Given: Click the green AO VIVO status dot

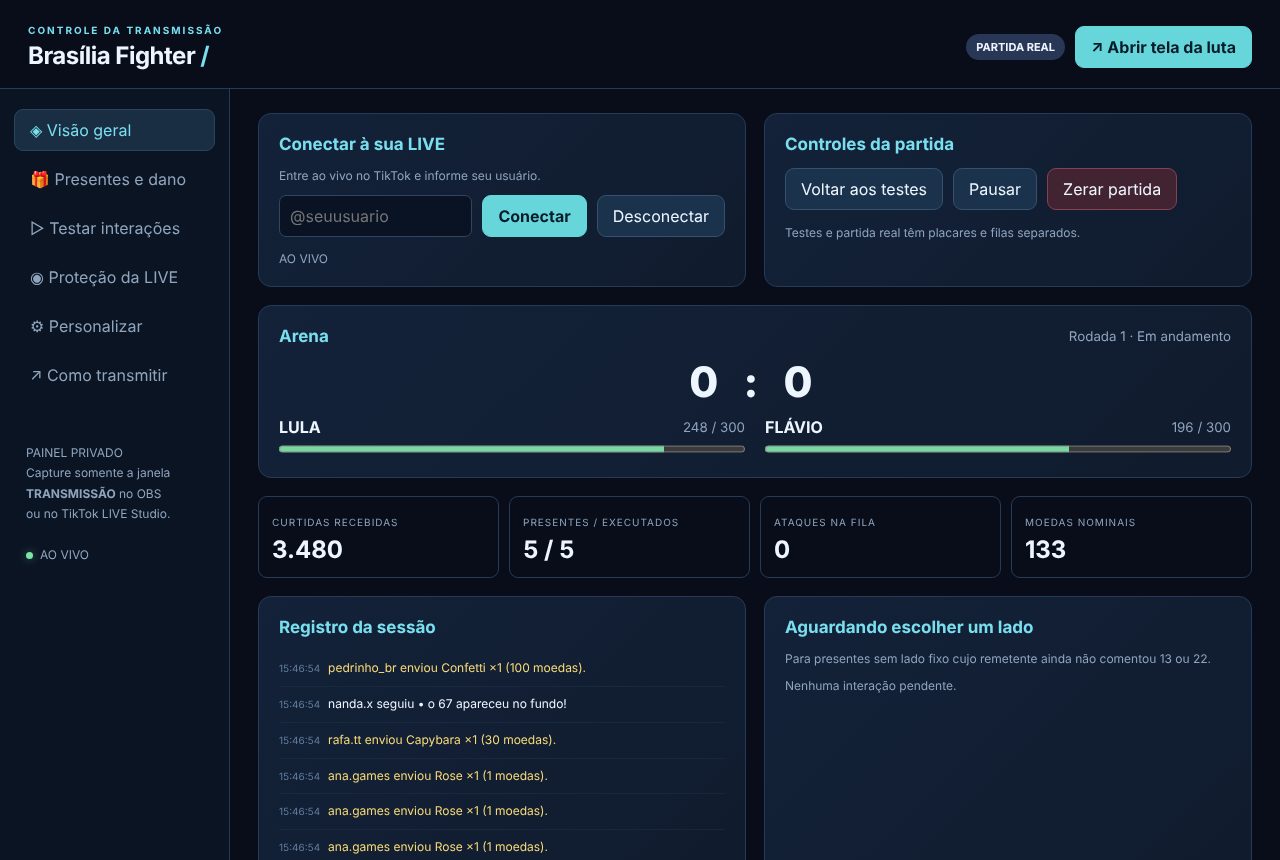Looking at the screenshot, I should [x=30, y=555].
